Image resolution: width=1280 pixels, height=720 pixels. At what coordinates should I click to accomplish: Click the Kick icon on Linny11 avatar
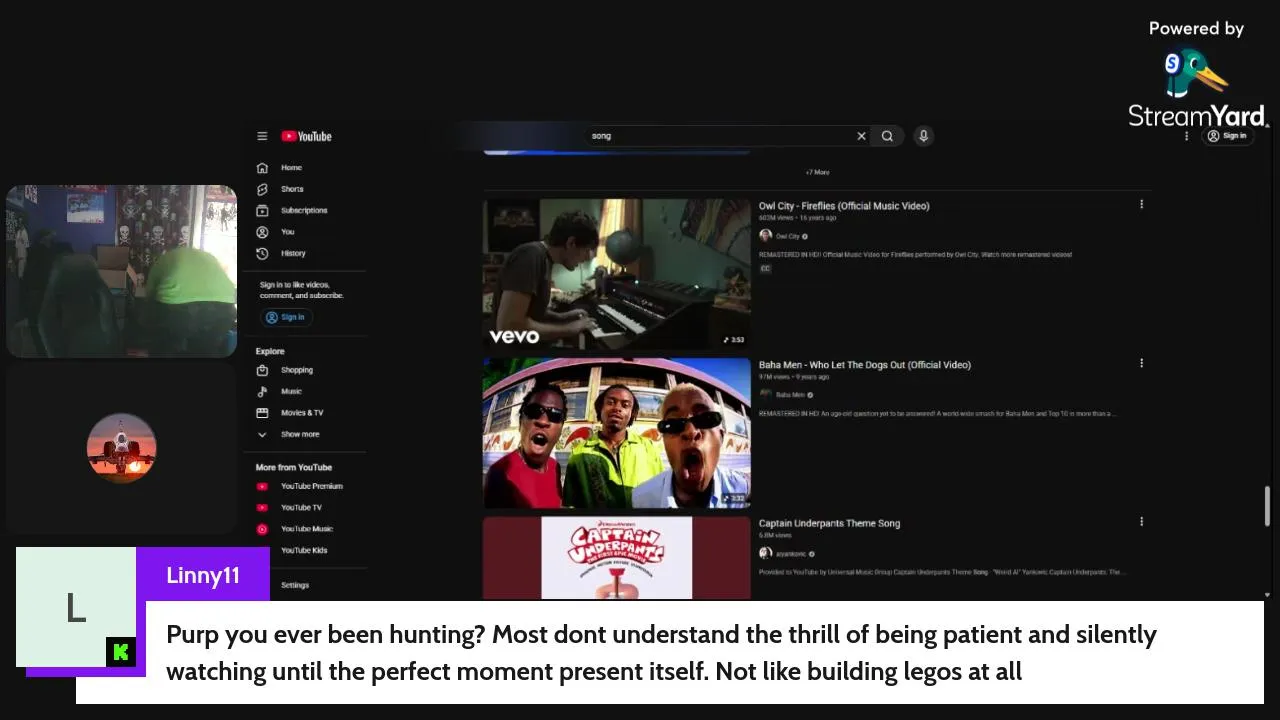click(x=121, y=653)
